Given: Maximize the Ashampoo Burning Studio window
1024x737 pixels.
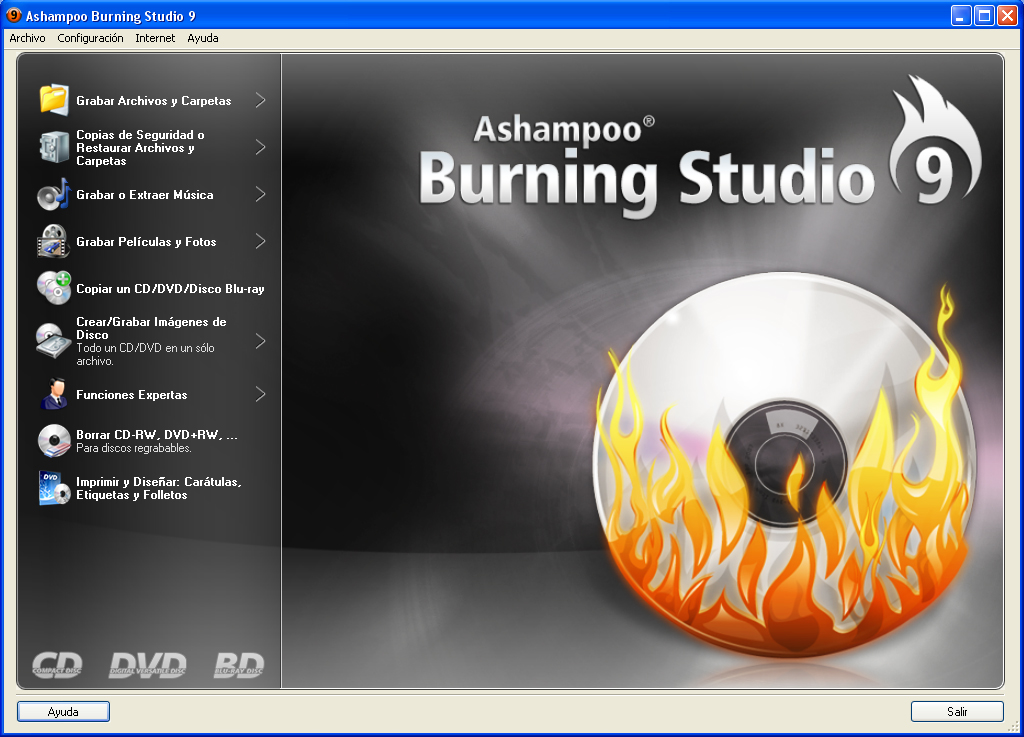Looking at the screenshot, I should 984,16.
